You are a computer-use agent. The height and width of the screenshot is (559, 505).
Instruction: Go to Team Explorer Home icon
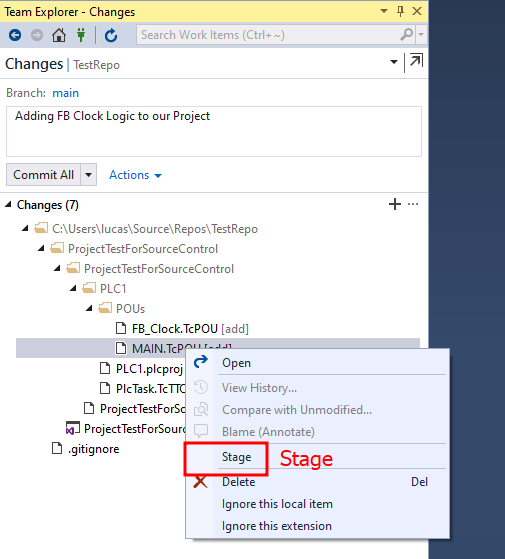click(x=59, y=35)
